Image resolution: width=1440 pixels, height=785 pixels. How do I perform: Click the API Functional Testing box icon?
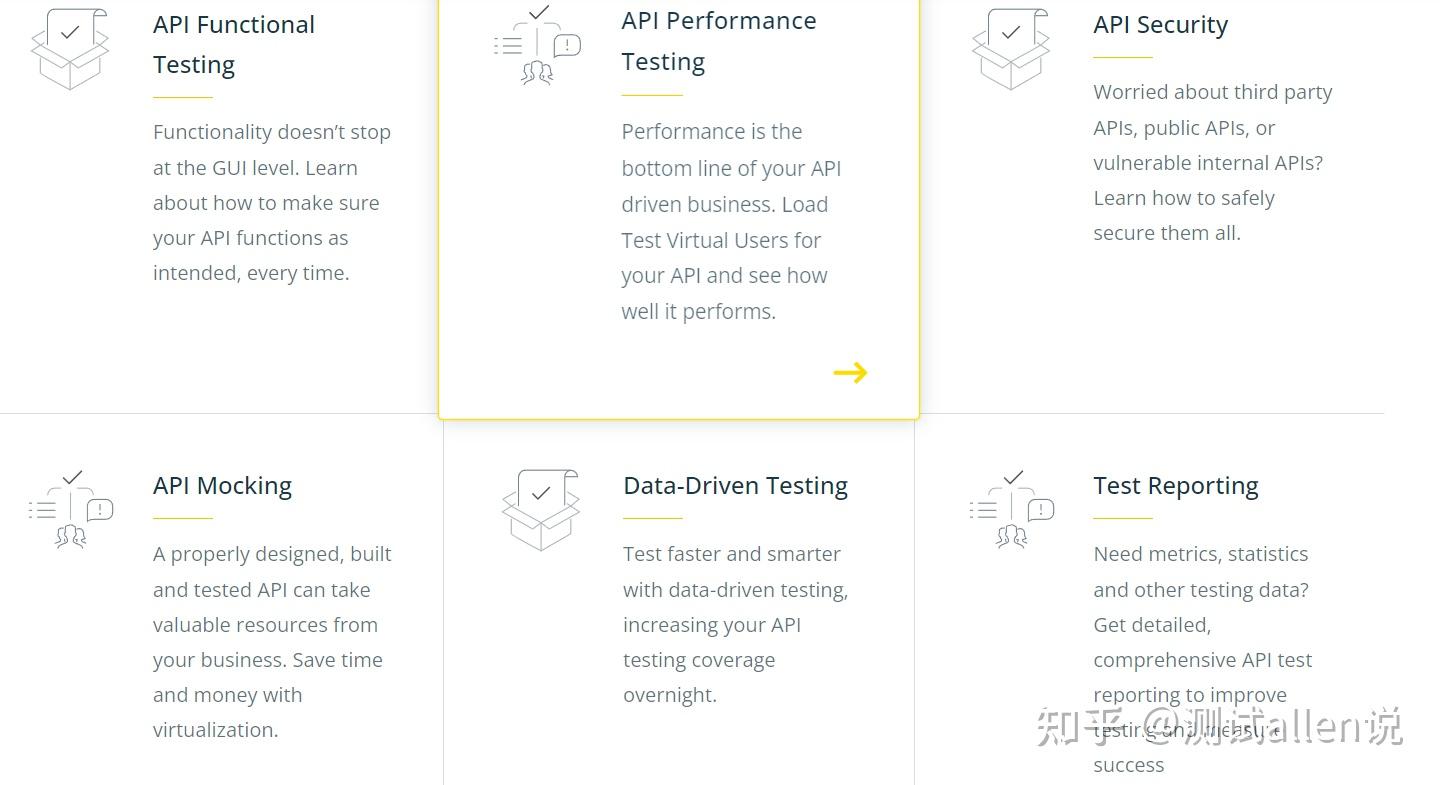tap(70, 48)
